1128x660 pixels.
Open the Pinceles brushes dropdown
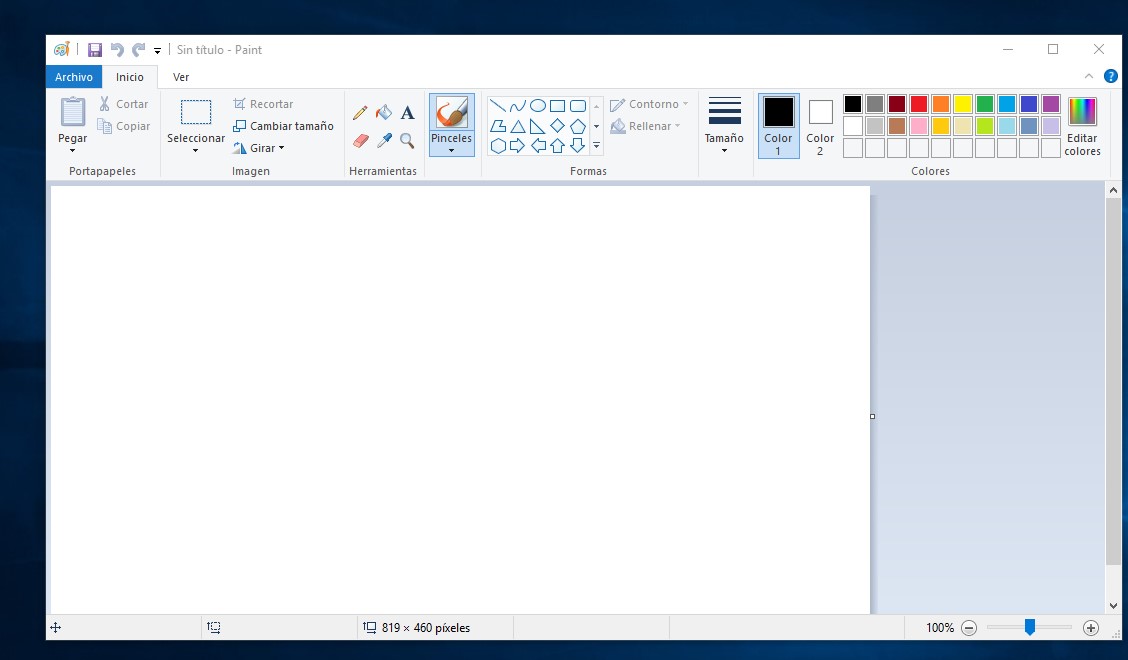[x=452, y=150]
